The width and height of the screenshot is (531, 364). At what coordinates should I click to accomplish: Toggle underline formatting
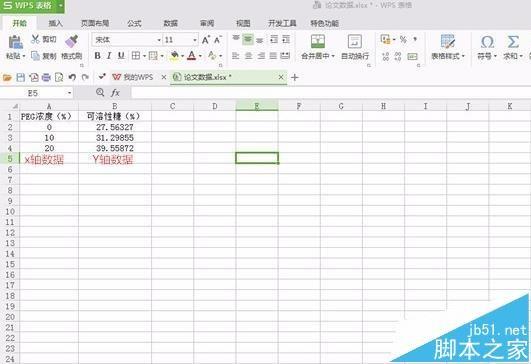click(x=121, y=56)
